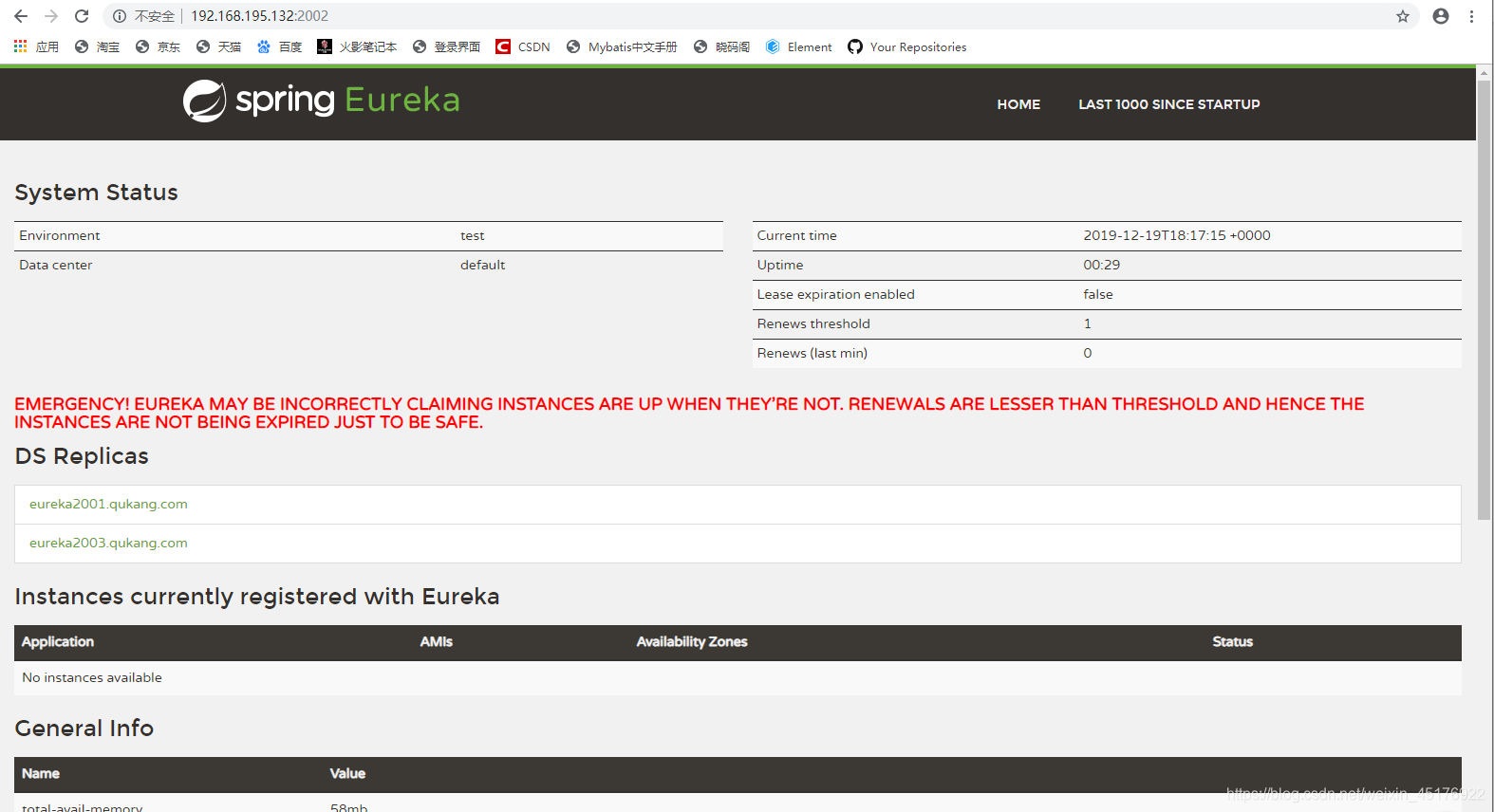The image size is (1494, 812).
Task: Click the Spring Eureka logo
Action: [321, 101]
